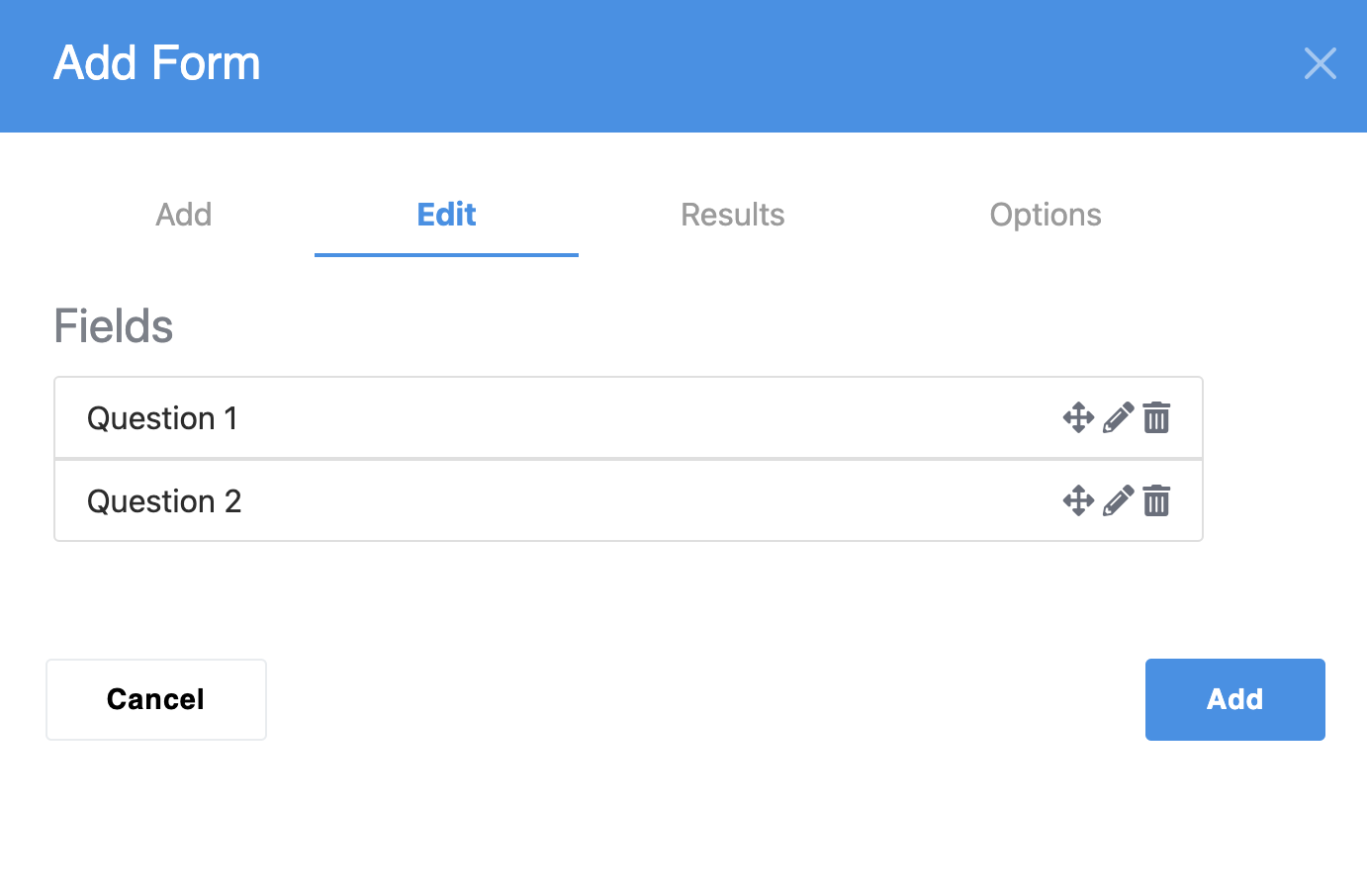This screenshot has width=1367, height=896.
Task: Switch to the Add tab
Action: [x=184, y=215]
